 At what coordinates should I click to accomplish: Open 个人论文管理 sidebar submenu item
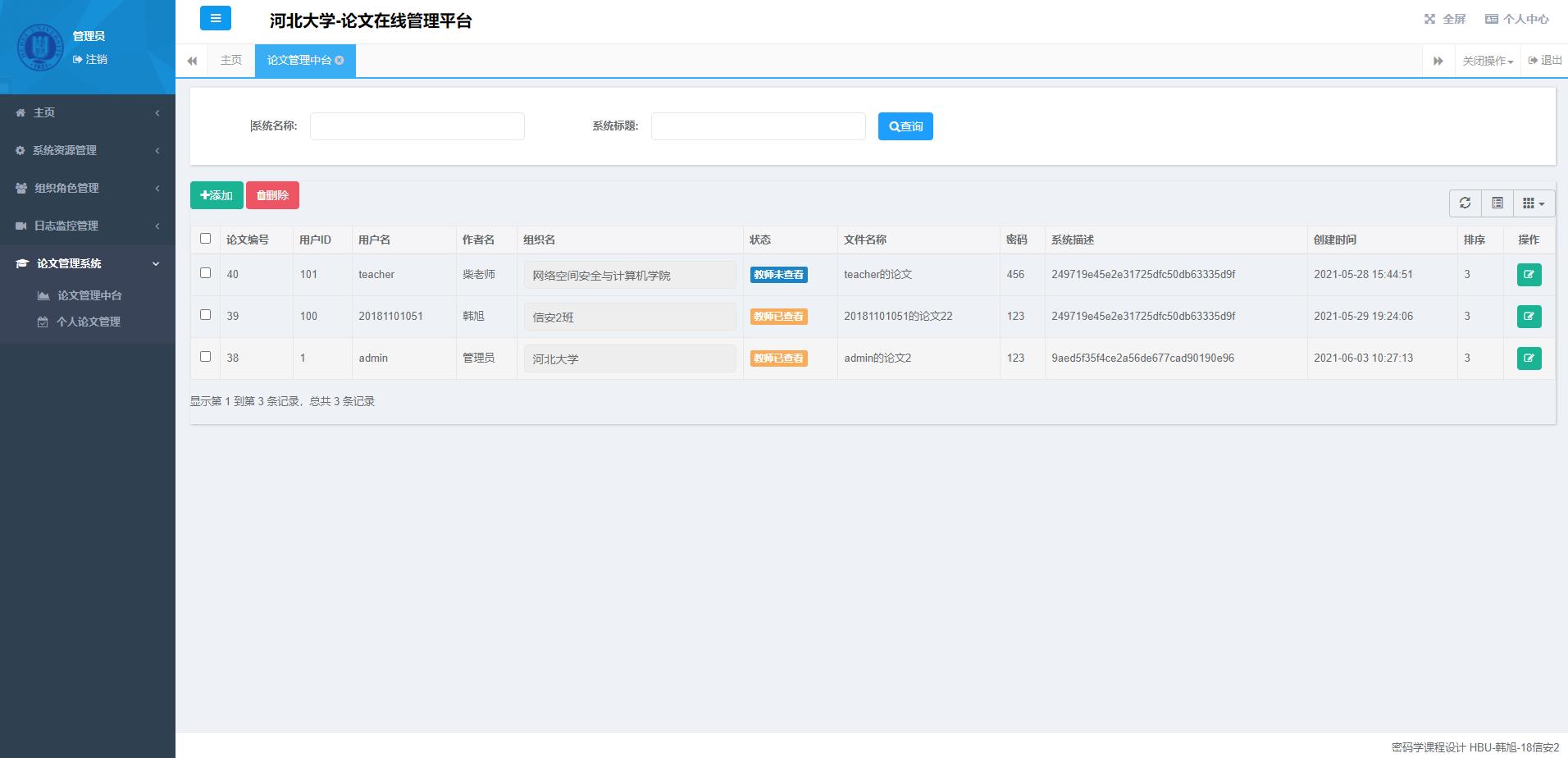coord(88,322)
